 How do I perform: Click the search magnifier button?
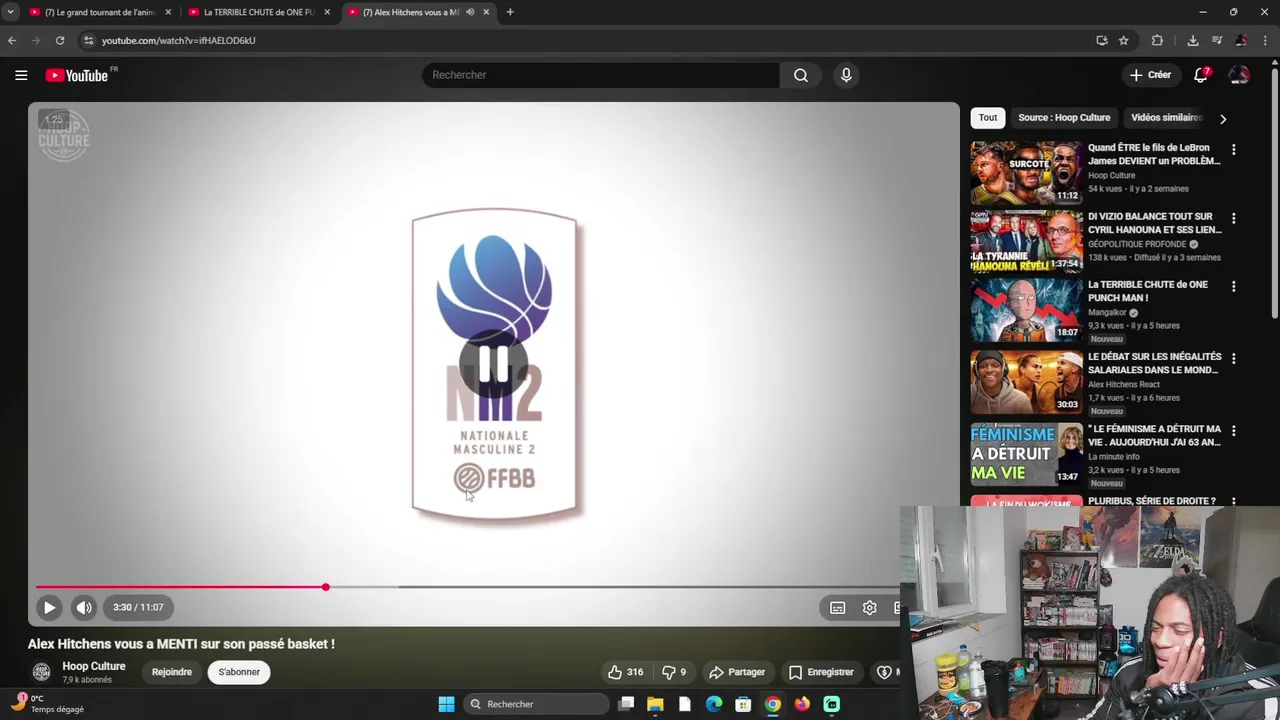click(x=801, y=75)
